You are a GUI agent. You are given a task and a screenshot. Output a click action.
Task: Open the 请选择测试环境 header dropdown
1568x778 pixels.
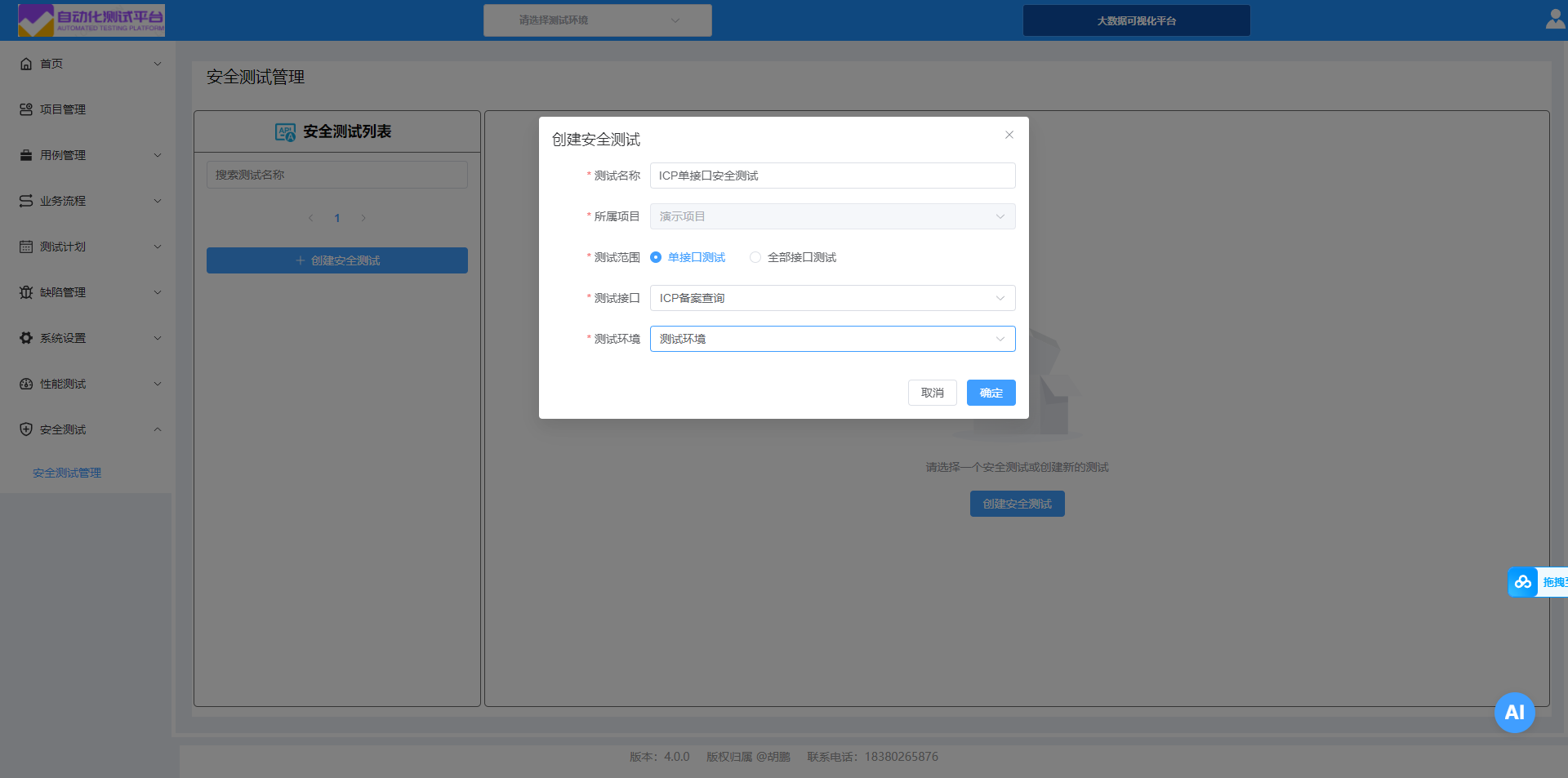coord(598,20)
